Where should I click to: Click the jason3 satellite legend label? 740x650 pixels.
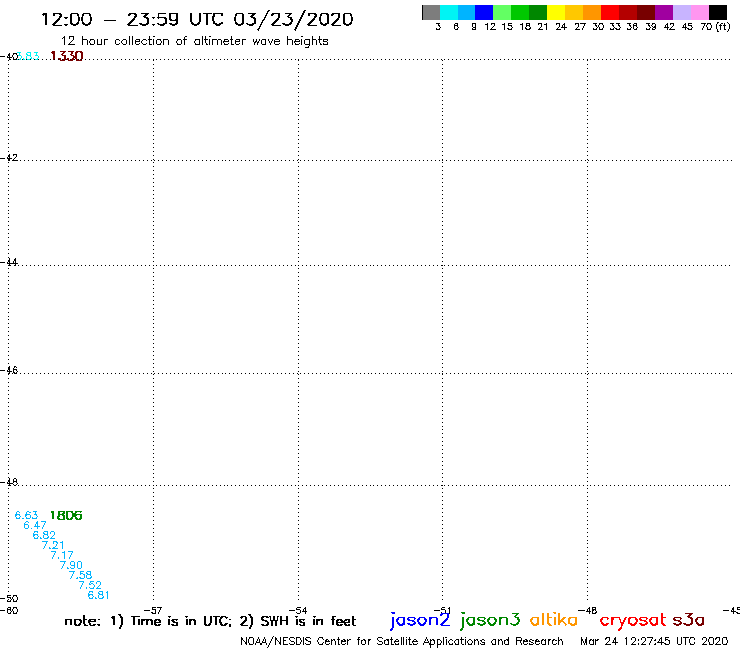[490, 620]
